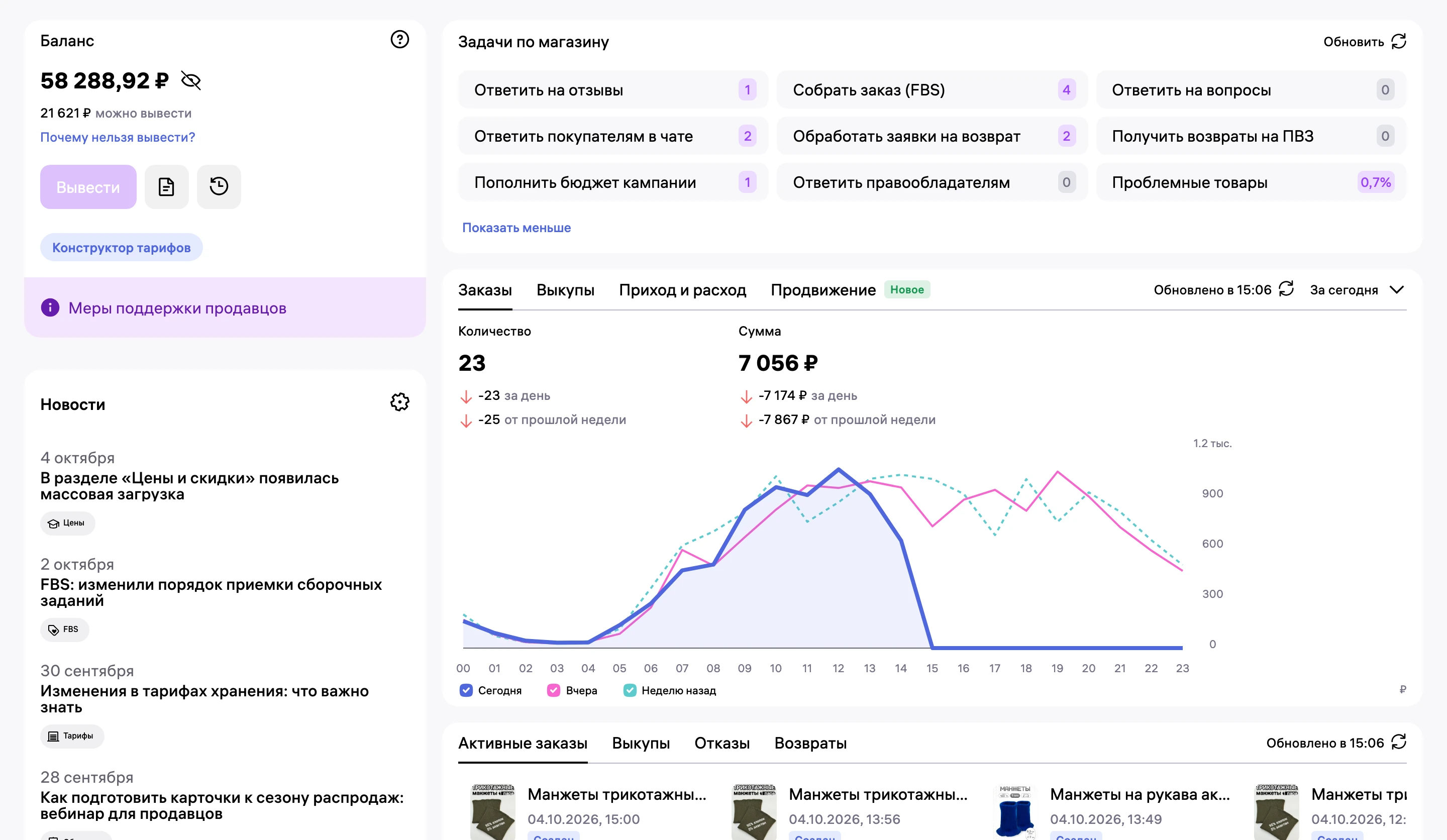The height and width of the screenshot is (840, 1447).
Task: Open the balance history clock icon
Action: pyautogui.click(x=219, y=186)
